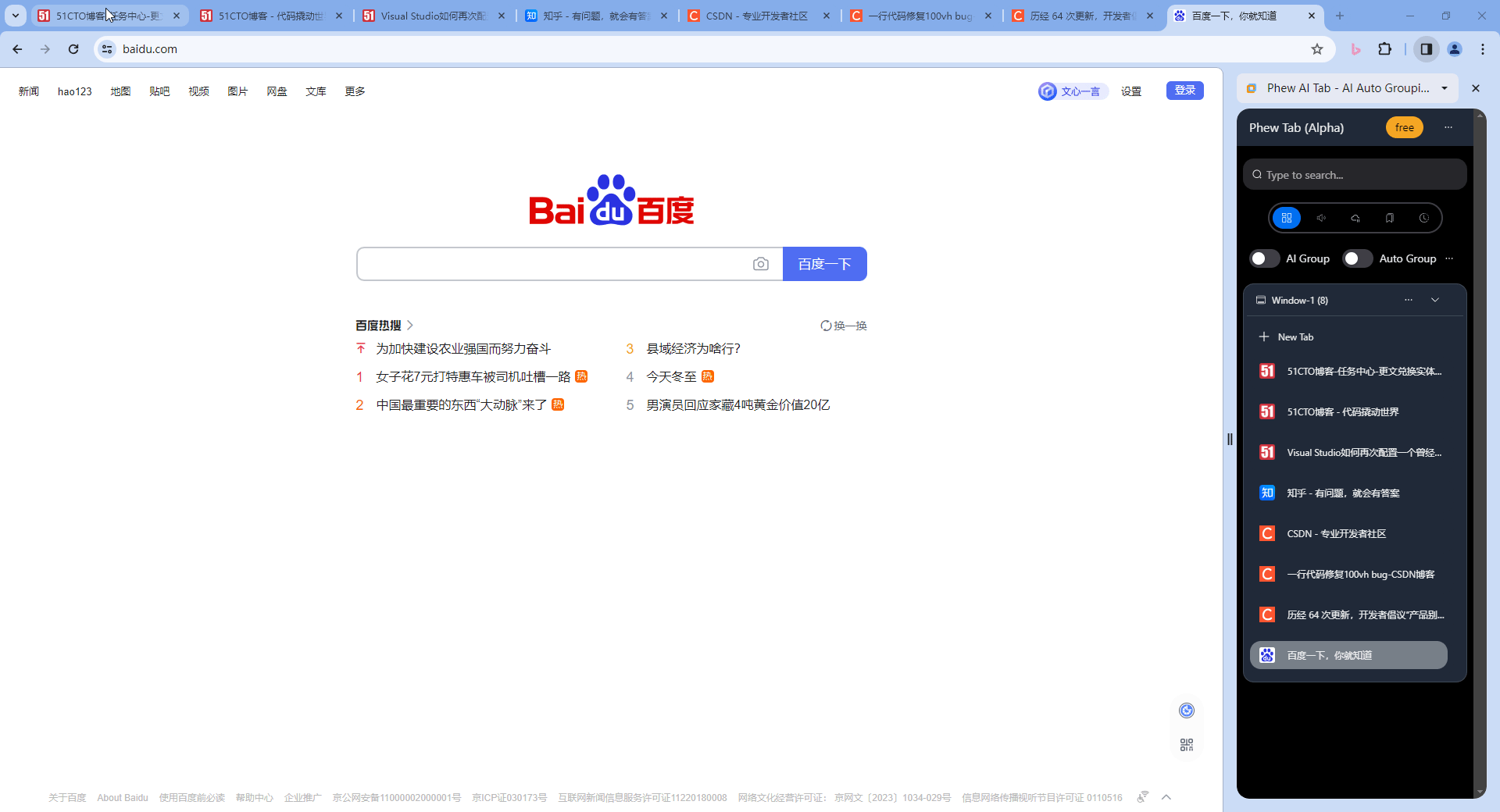Collapse the Window-1 group list

[1436, 299]
